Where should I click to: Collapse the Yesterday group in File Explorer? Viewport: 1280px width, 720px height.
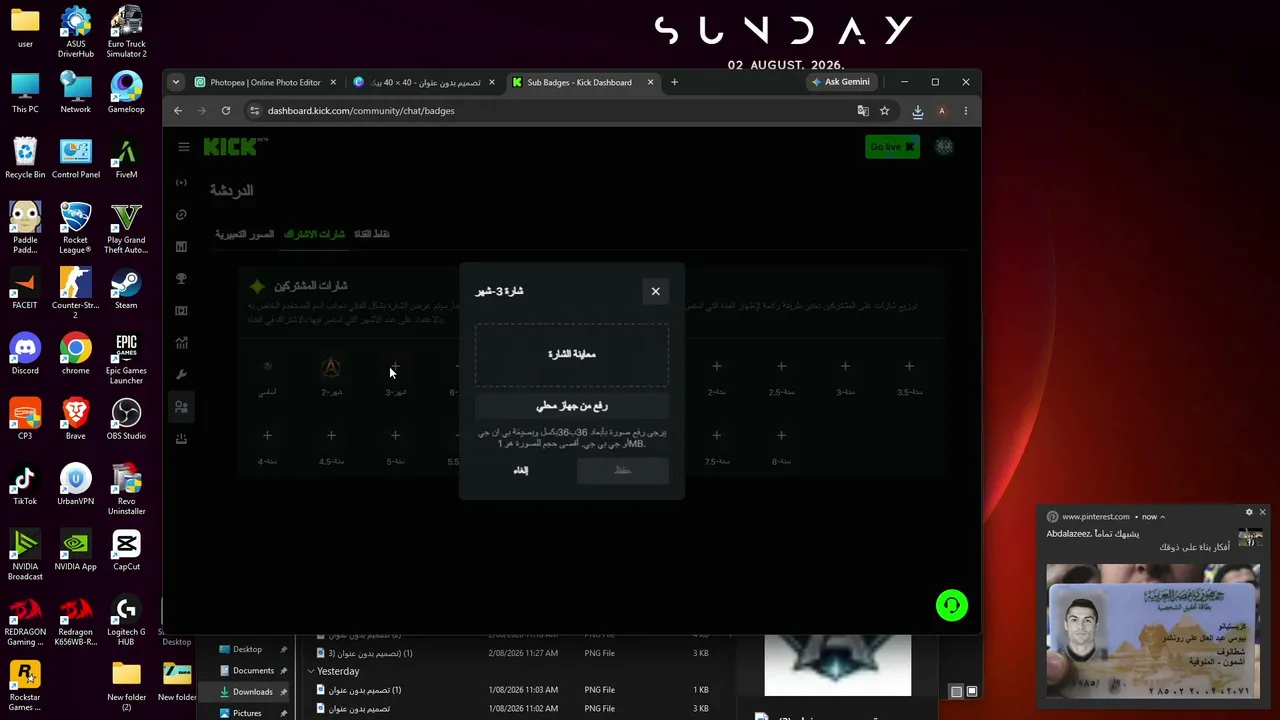(x=311, y=671)
